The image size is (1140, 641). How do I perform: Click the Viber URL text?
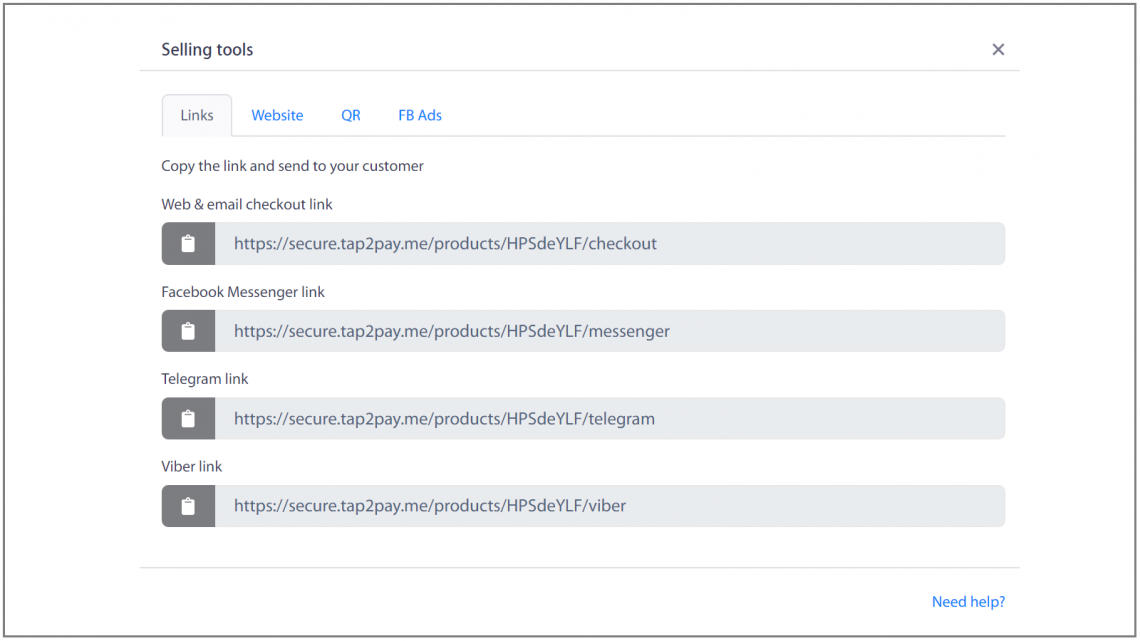(x=428, y=505)
